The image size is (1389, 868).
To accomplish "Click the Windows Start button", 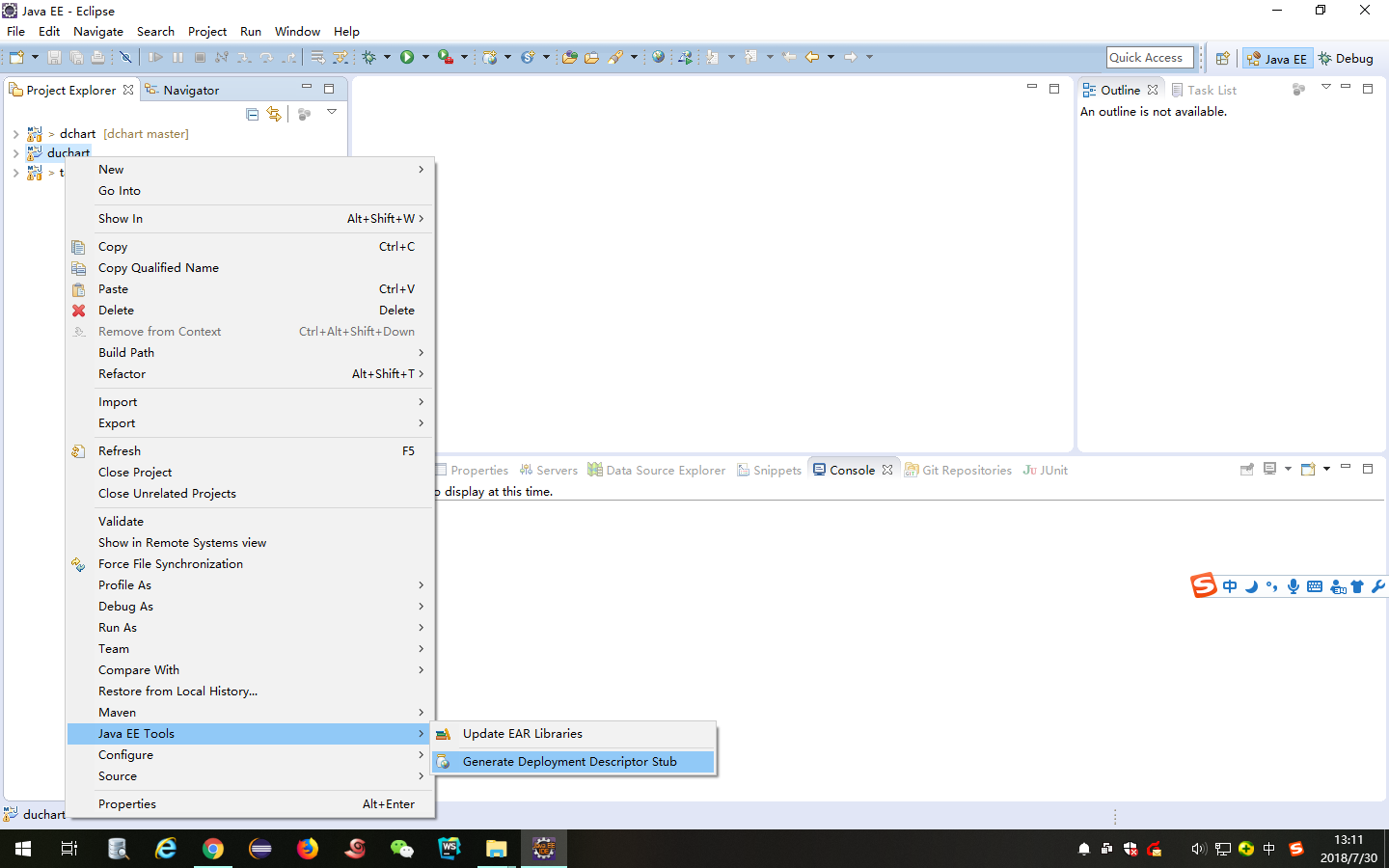I will tap(23, 849).
